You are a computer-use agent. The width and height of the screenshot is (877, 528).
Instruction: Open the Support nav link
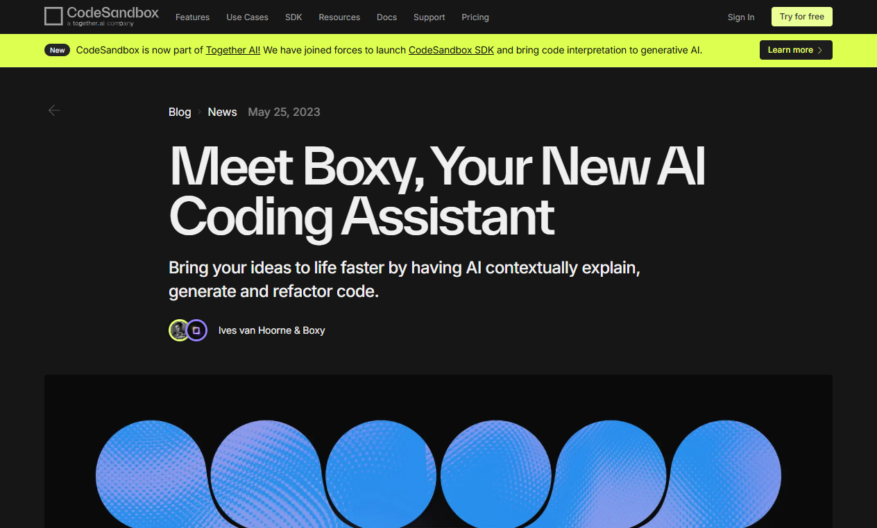coord(429,17)
